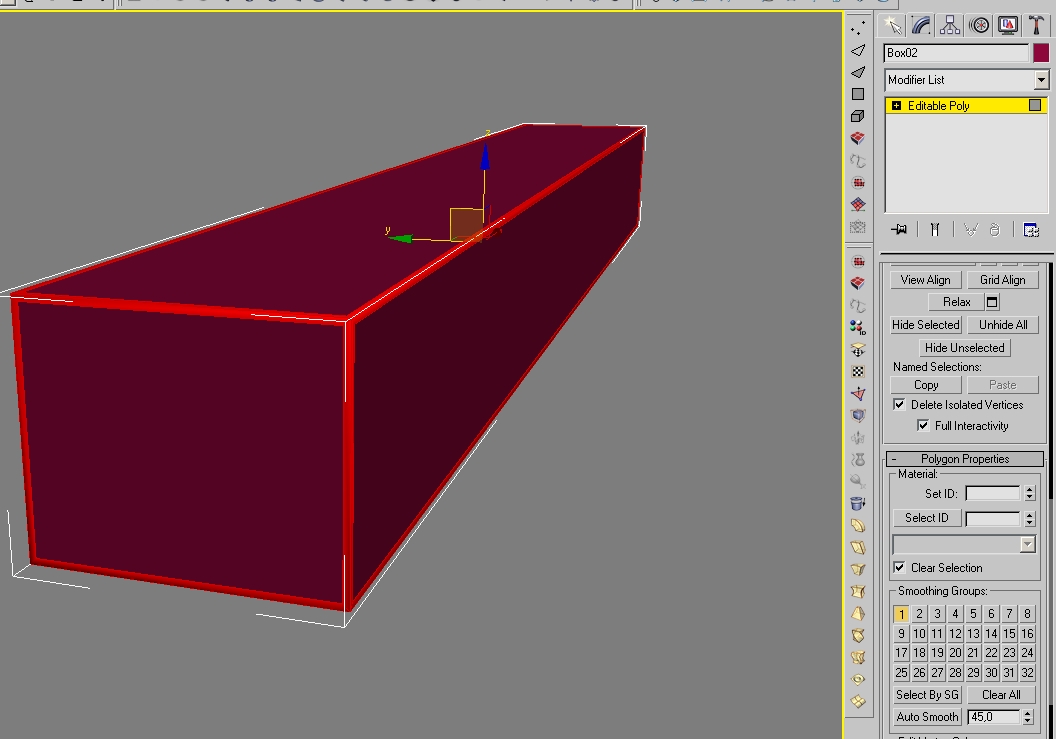The width and height of the screenshot is (1056, 739).
Task: Open the Hierarchy panel tab
Action: point(950,26)
